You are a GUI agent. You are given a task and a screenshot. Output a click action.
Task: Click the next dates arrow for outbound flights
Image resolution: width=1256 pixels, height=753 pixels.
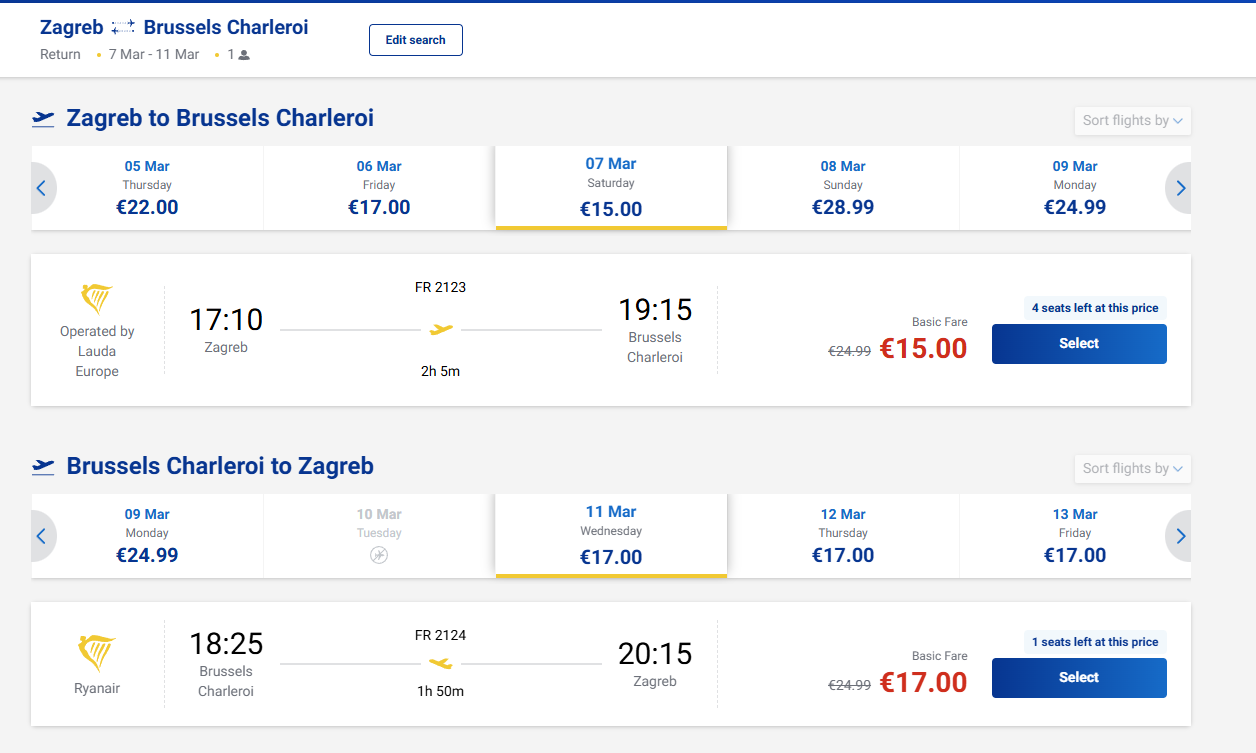point(1180,188)
